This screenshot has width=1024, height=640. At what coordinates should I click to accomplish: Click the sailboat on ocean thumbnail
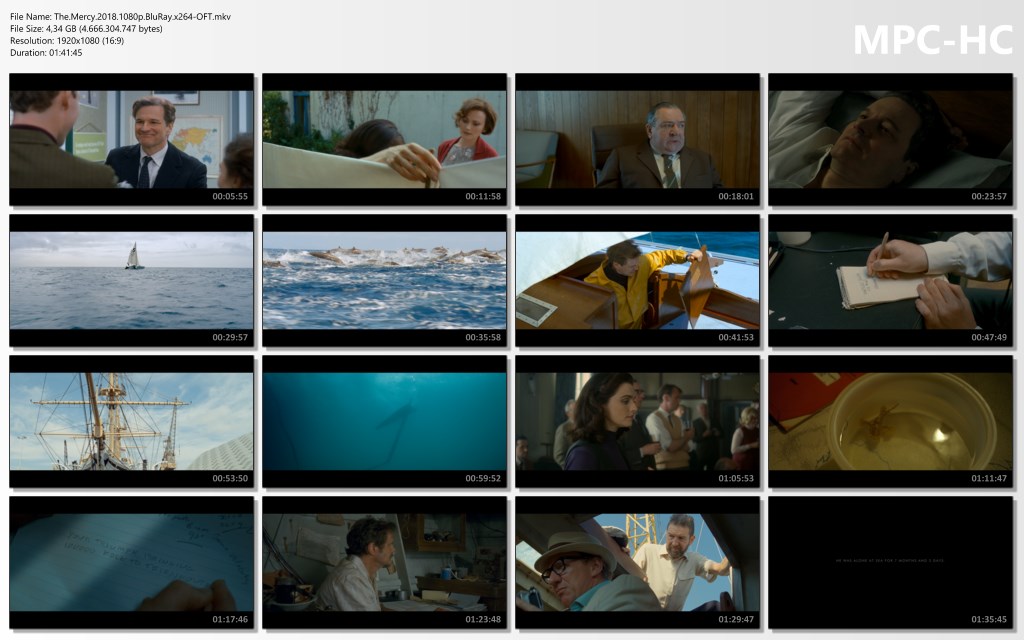pos(131,280)
